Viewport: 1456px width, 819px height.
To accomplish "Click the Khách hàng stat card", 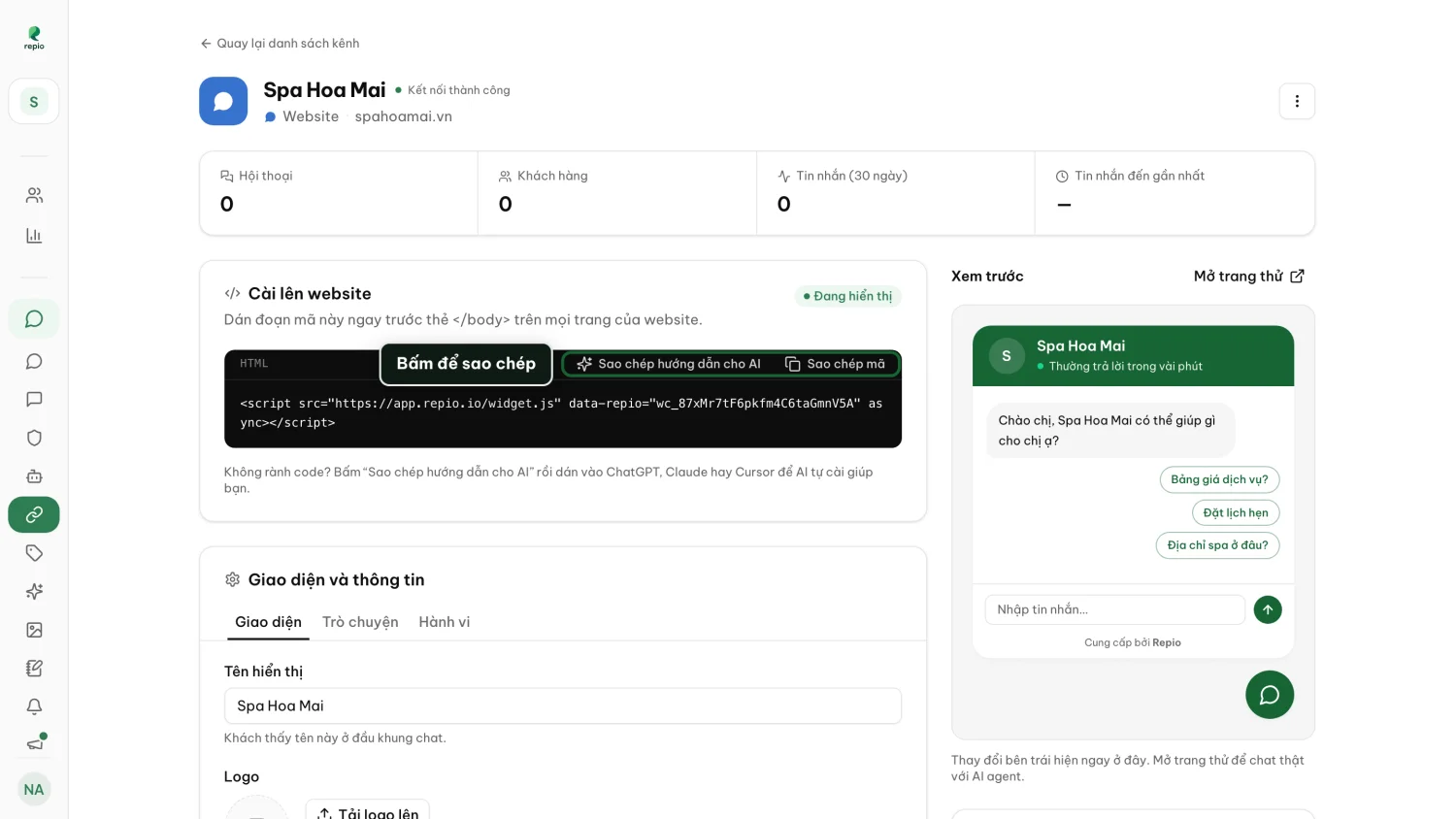I will [617, 193].
